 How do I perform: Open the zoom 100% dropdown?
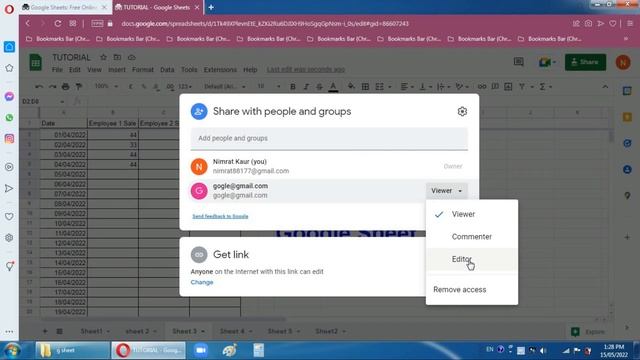click(x=106, y=87)
